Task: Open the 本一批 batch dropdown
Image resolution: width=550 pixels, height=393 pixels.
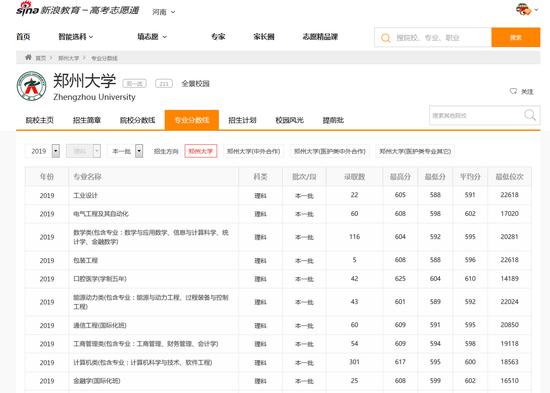Action: 125,151
